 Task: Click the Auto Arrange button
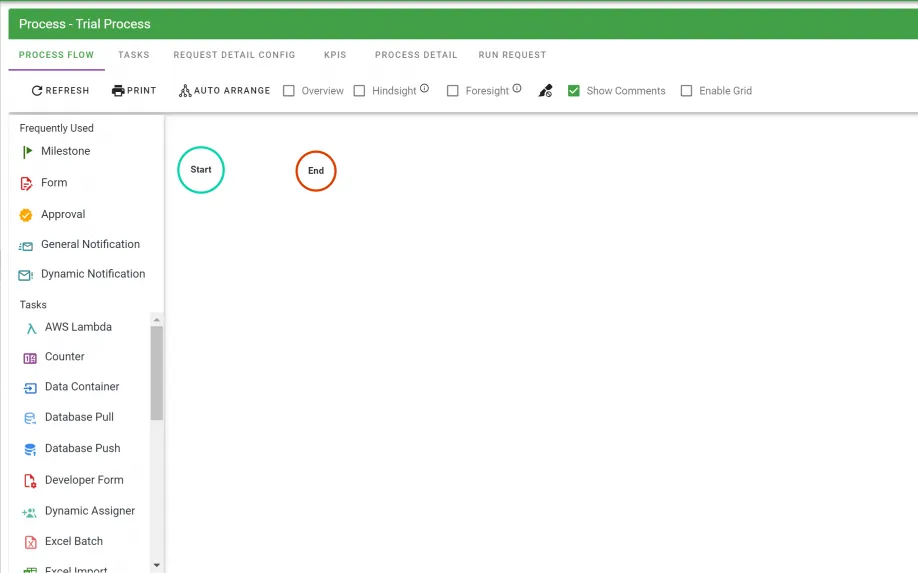click(224, 91)
